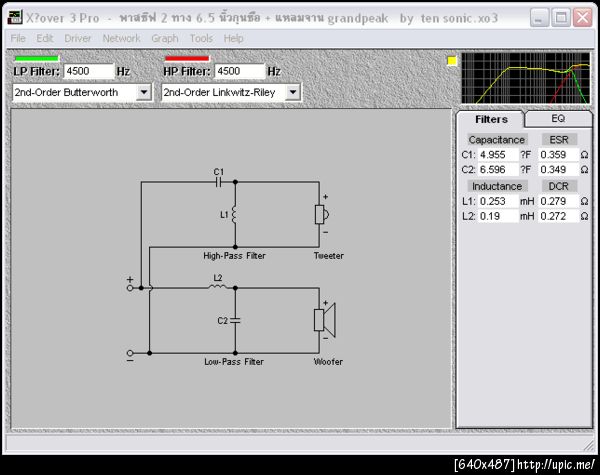600x475 pixels.
Task: Close the X-over 3 Pro window
Action: 583,18
